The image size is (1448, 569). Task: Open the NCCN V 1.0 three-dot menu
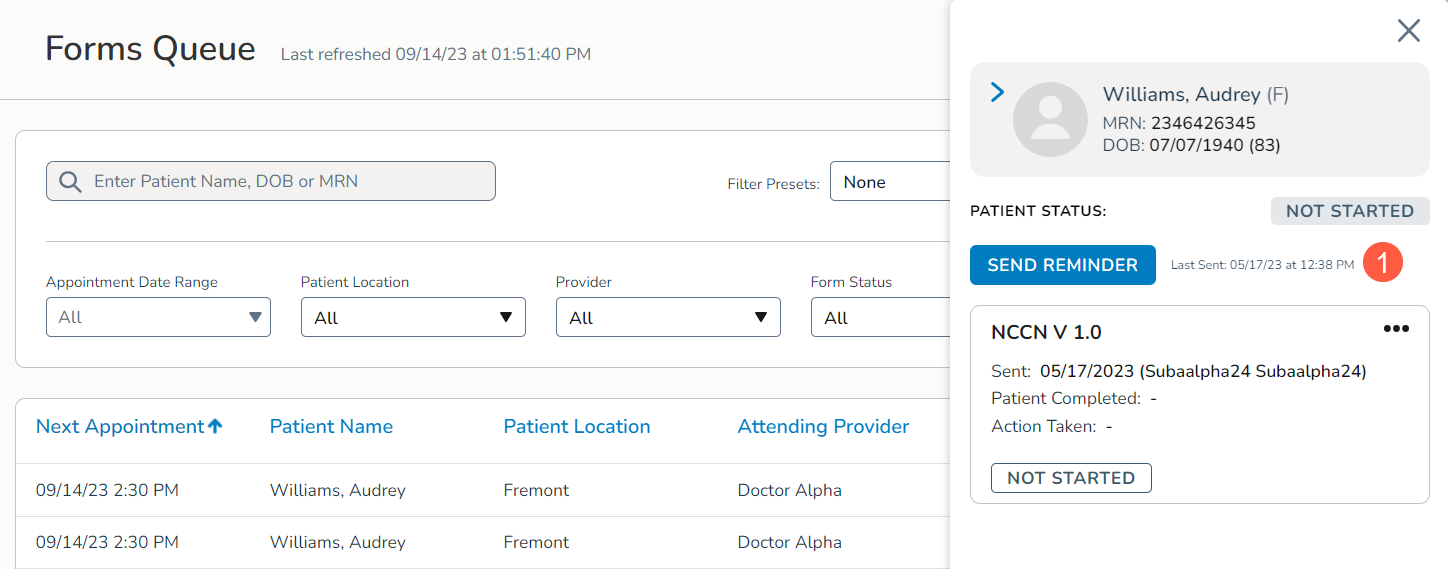pos(1395,329)
